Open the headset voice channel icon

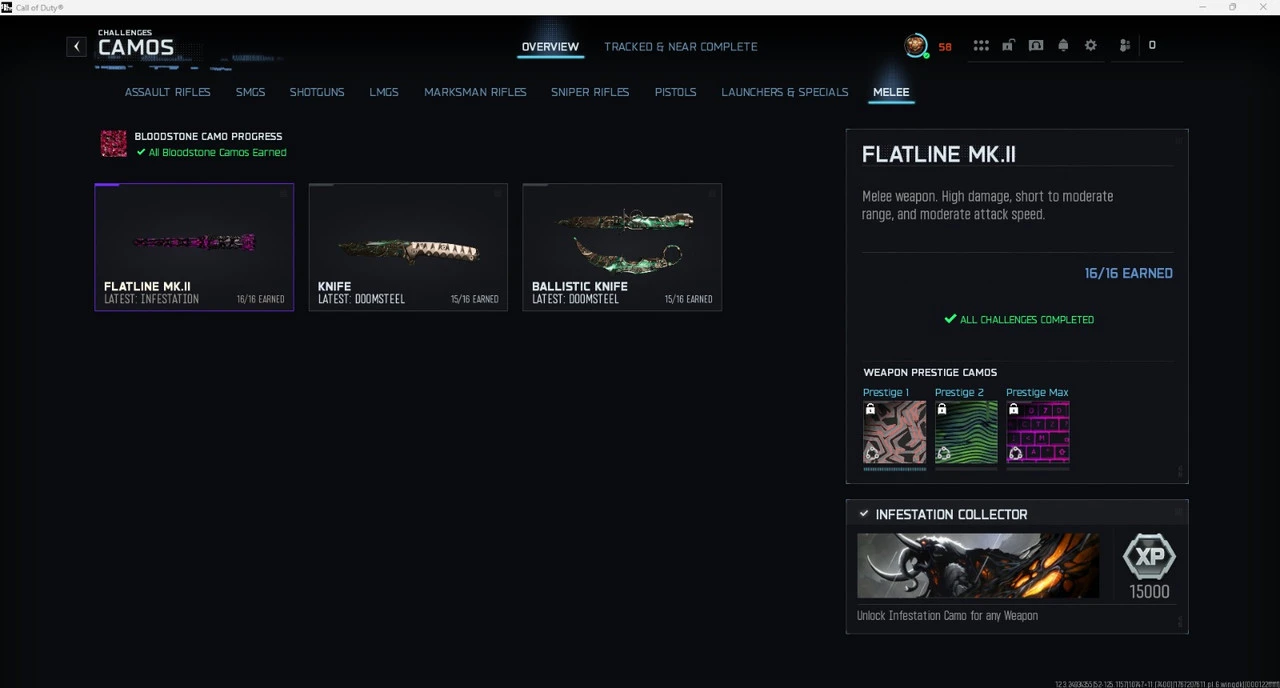1036,46
